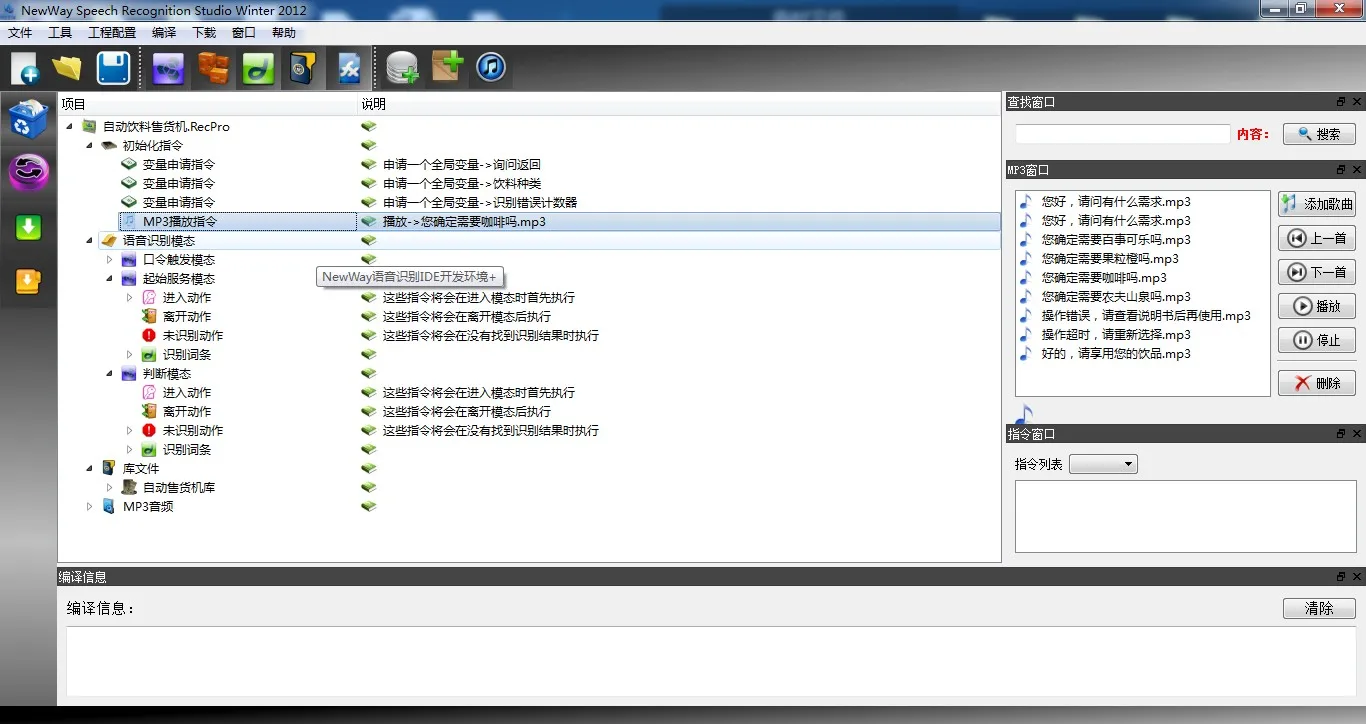
Task: Click the purple refresh sphere sidebar icon
Action: 28,172
